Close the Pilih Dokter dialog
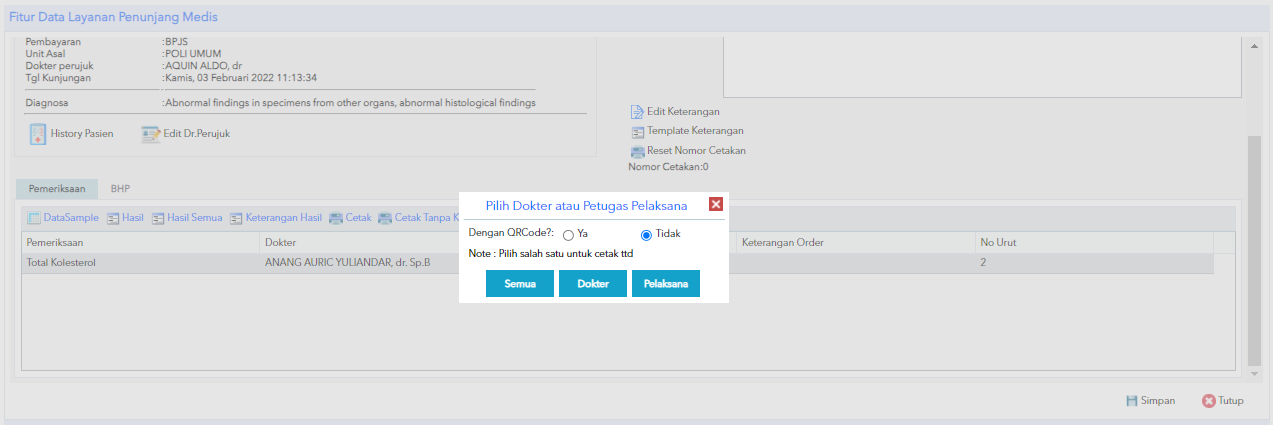 (716, 205)
